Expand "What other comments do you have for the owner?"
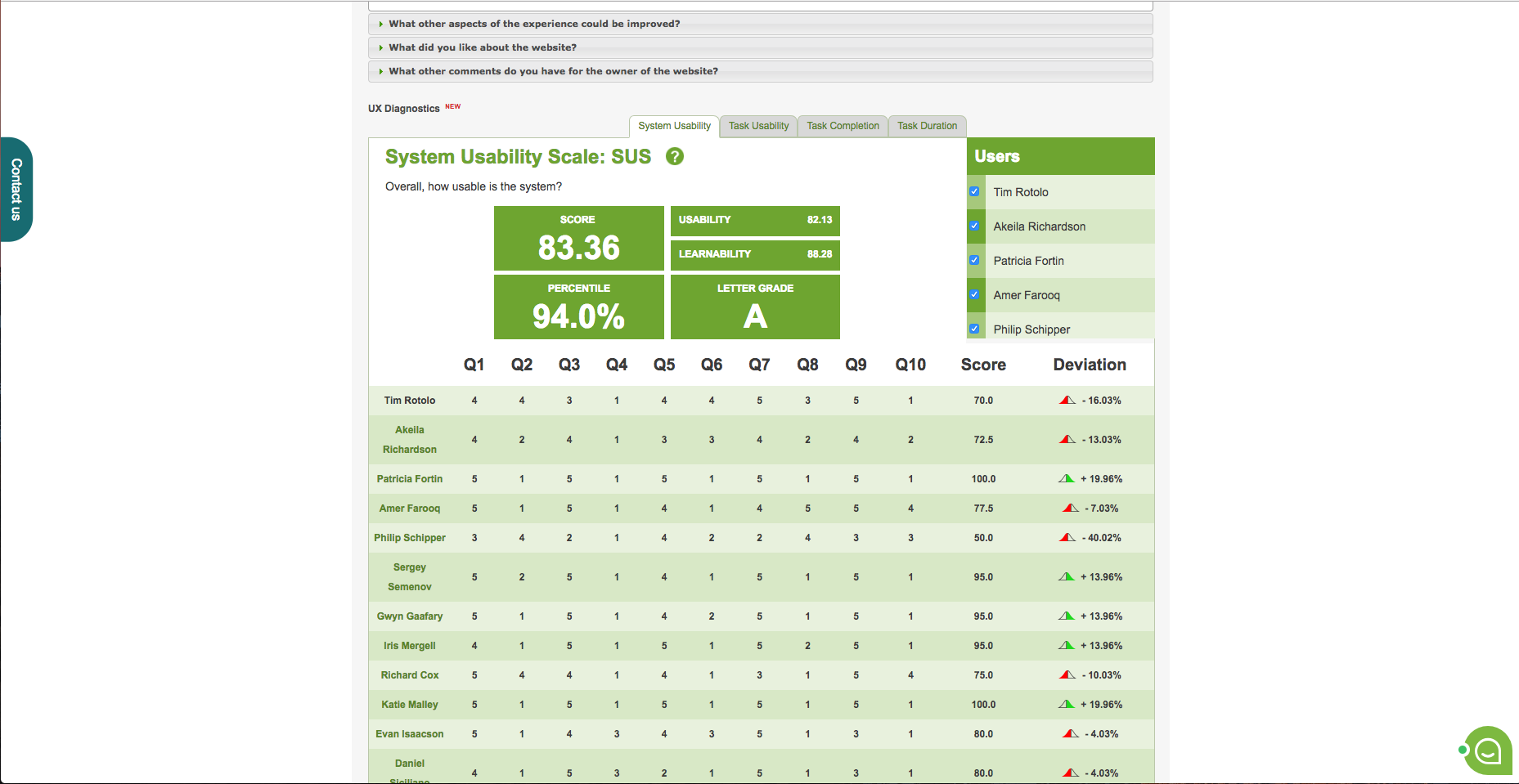Image resolution: width=1519 pixels, height=784 pixels. pyautogui.click(x=554, y=71)
